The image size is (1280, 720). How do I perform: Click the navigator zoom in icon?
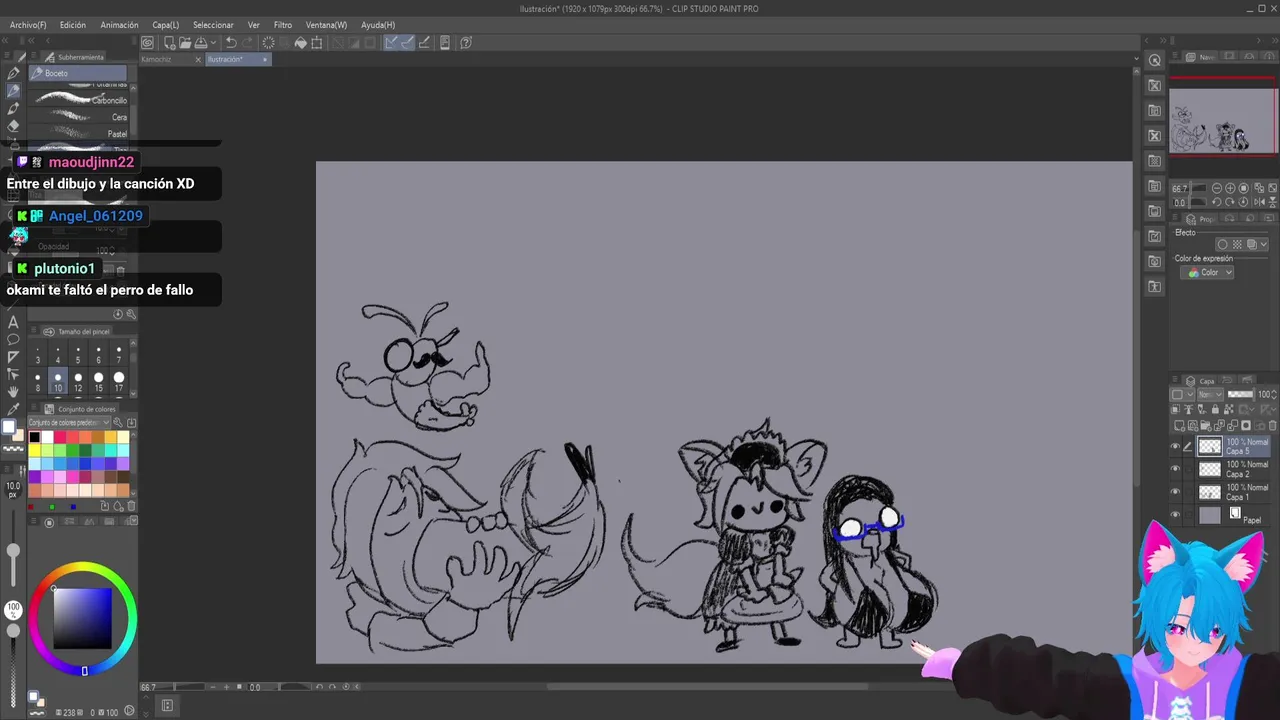point(1230,188)
